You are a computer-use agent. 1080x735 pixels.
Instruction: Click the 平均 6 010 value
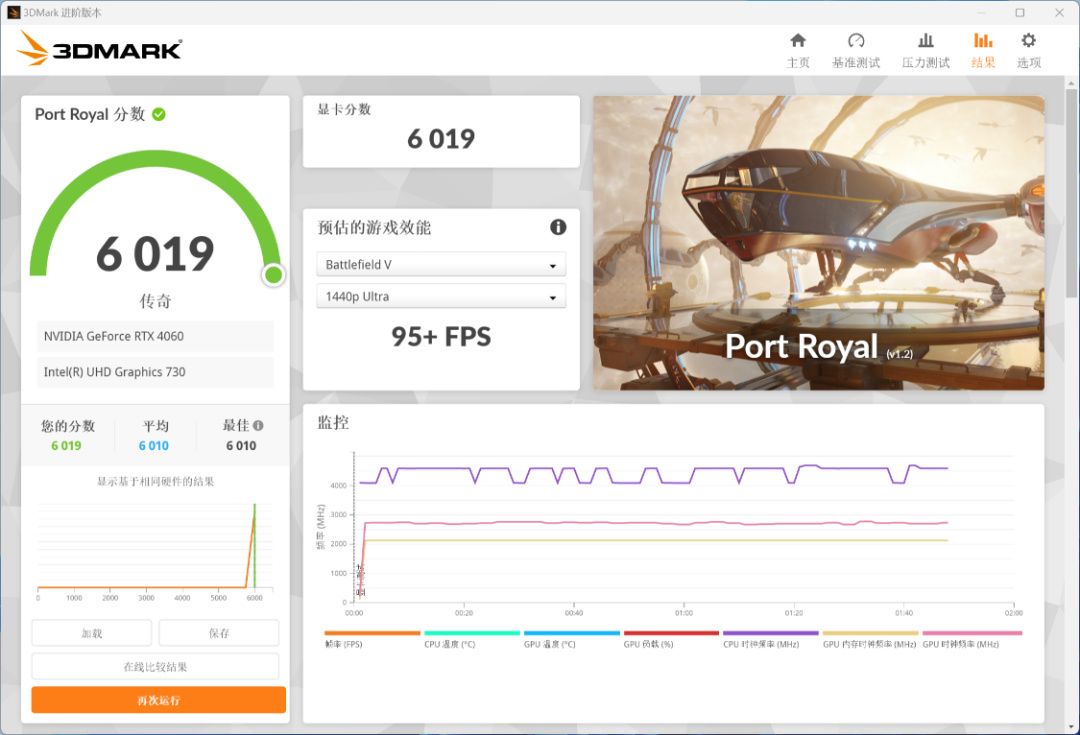154,446
